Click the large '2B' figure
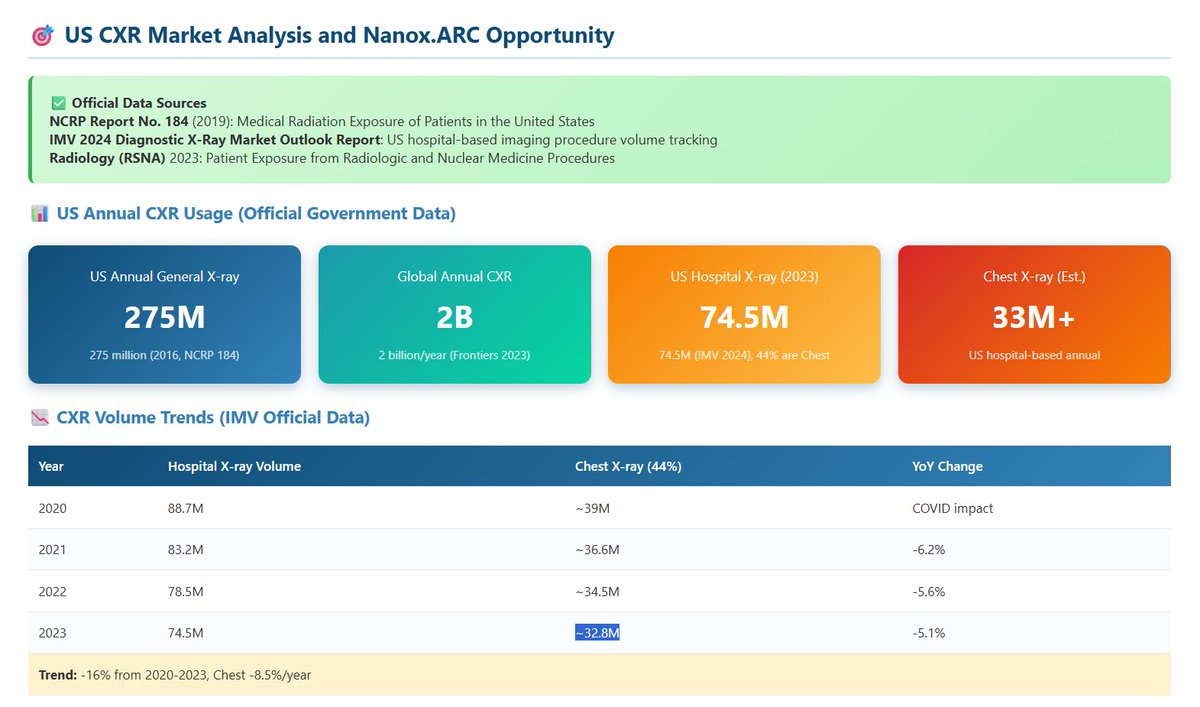 click(x=455, y=317)
